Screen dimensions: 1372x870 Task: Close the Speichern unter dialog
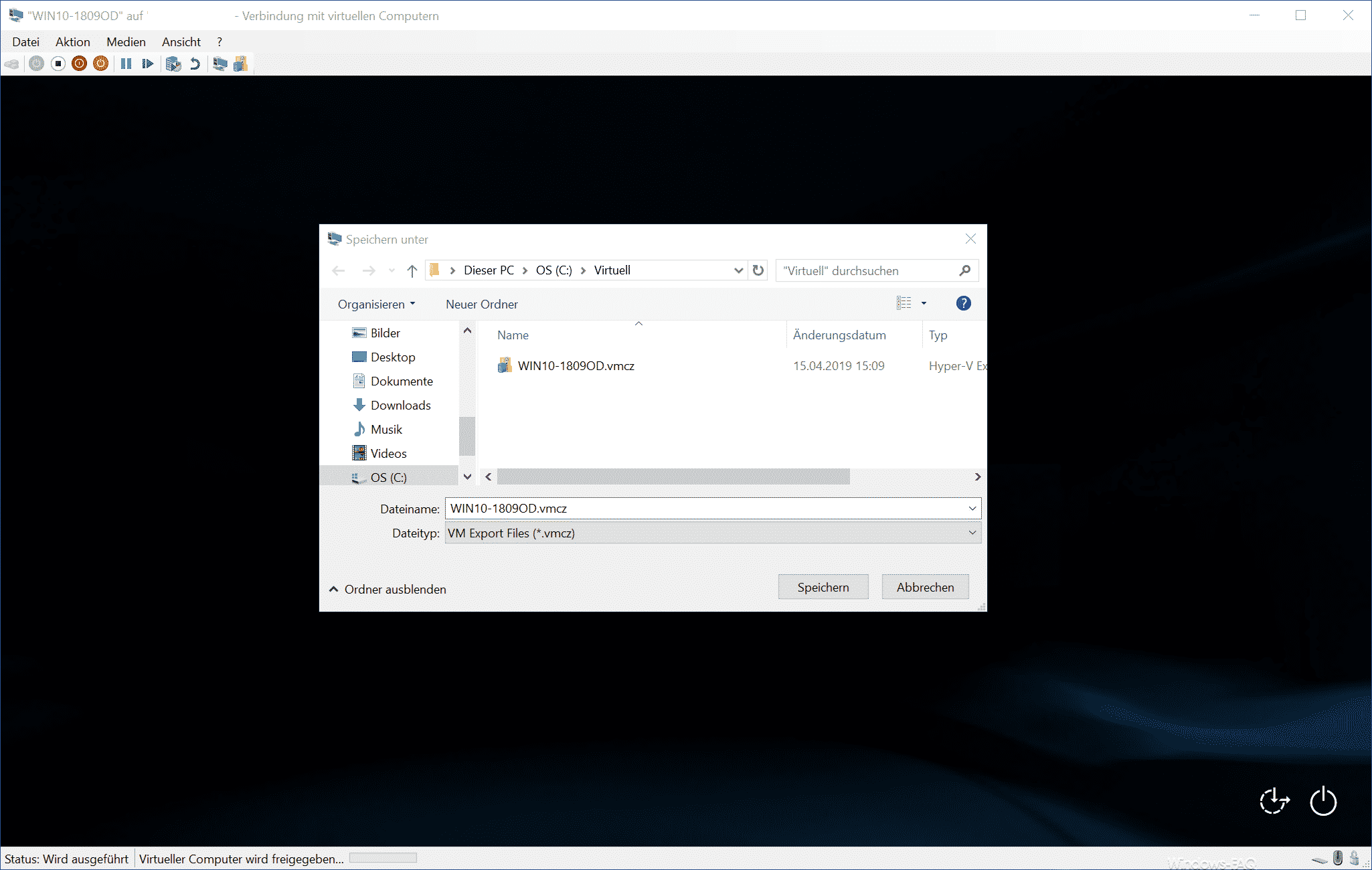click(970, 239)
